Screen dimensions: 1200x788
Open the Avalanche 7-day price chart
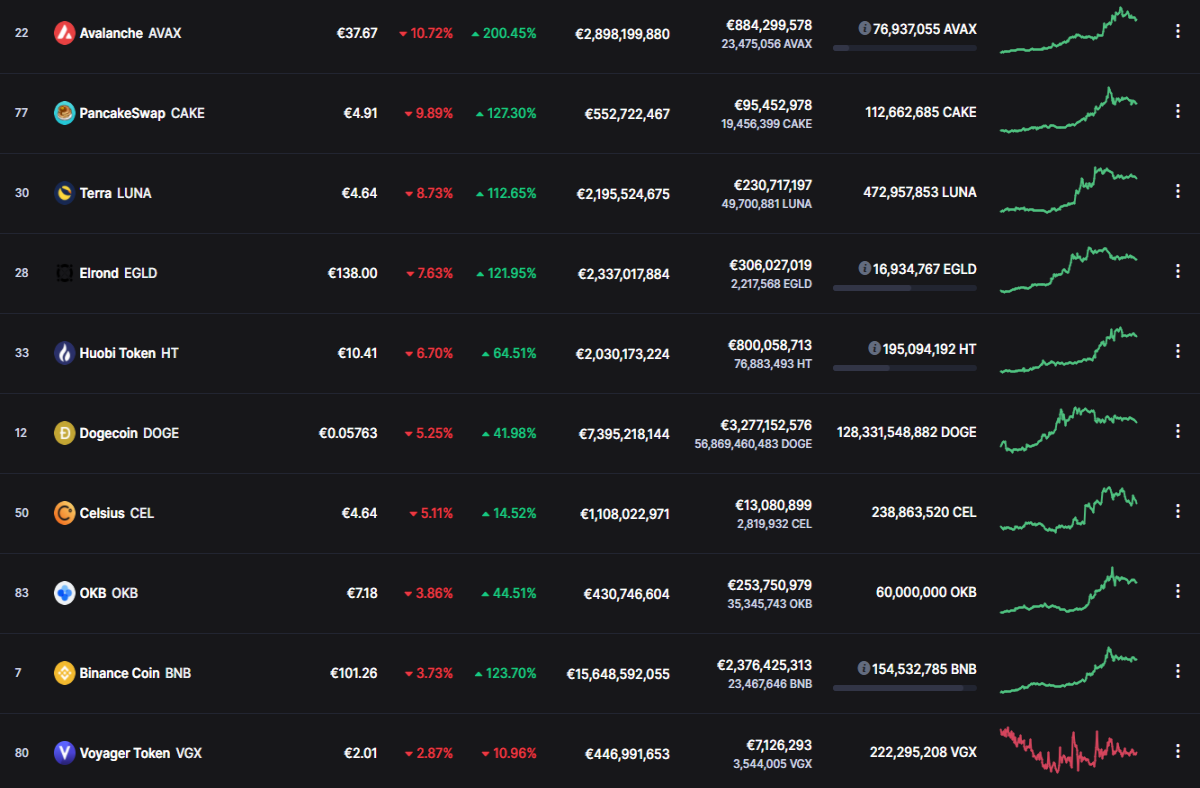point(1068,30)
